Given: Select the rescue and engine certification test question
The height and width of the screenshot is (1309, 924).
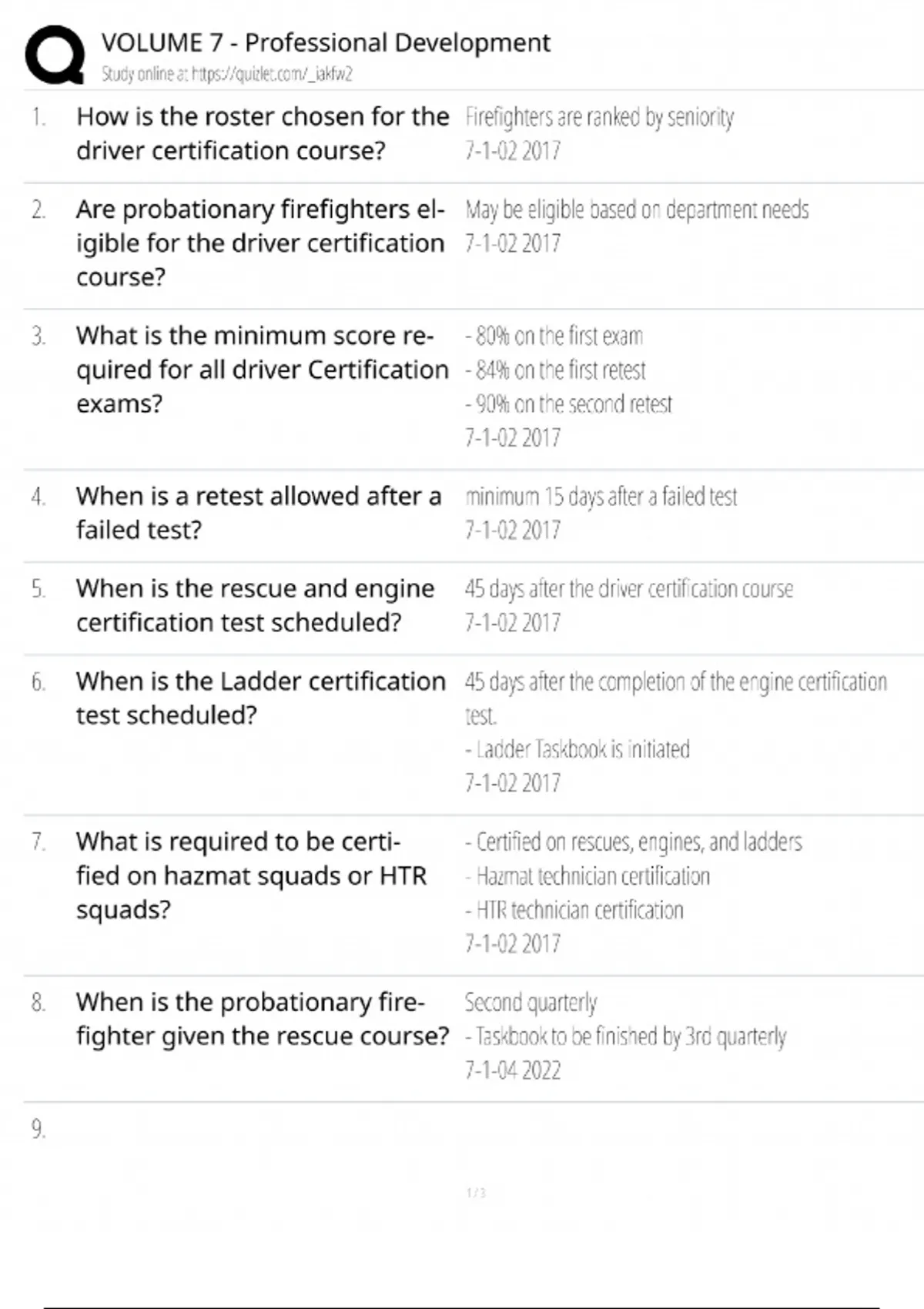Looking at the screenshot, I should point(255,605).
